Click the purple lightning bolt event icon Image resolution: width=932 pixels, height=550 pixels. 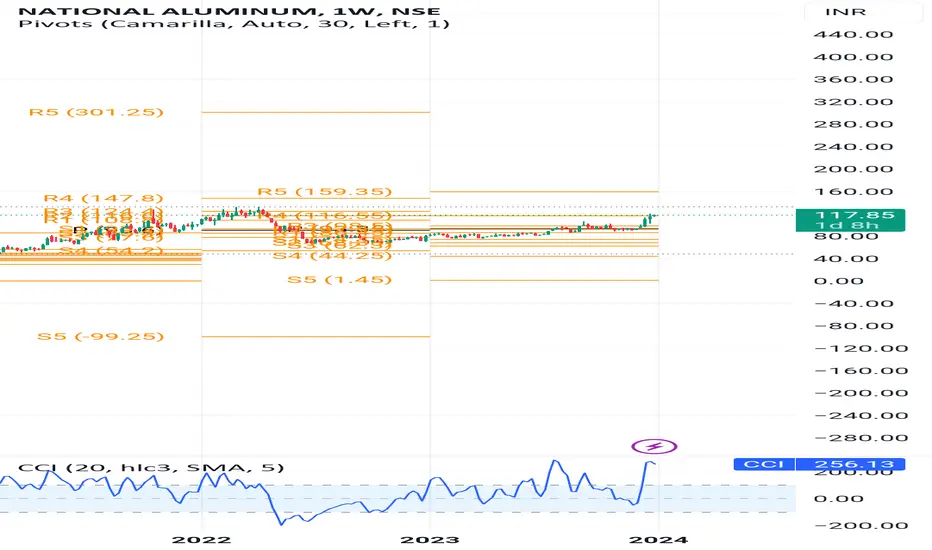pyautogui.click(x=654, y=446)
